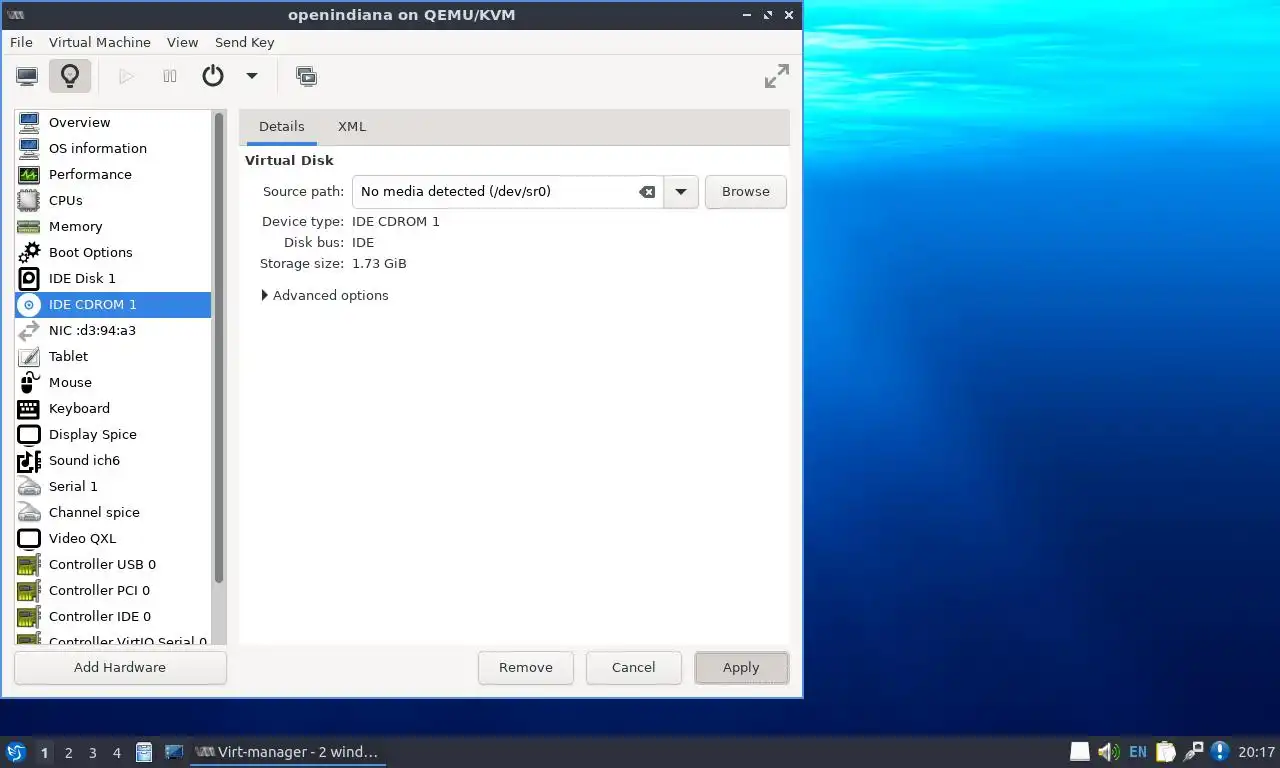Click EN keyboard layout indicator
Viewport: 1280px width, 768px height.
(x=1138, y=752)
